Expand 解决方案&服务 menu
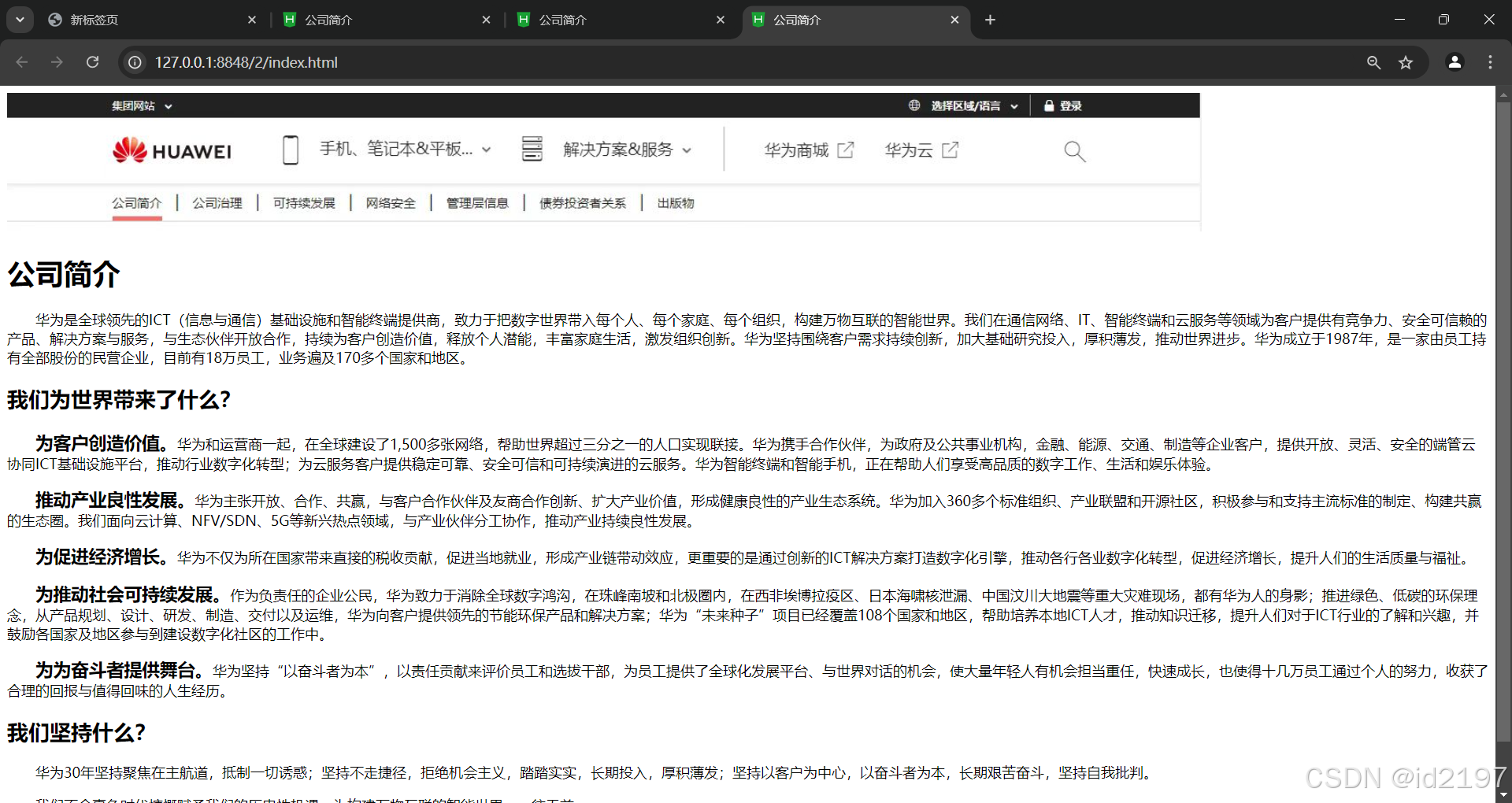1512x803 pixels. (x=627, y=149)
